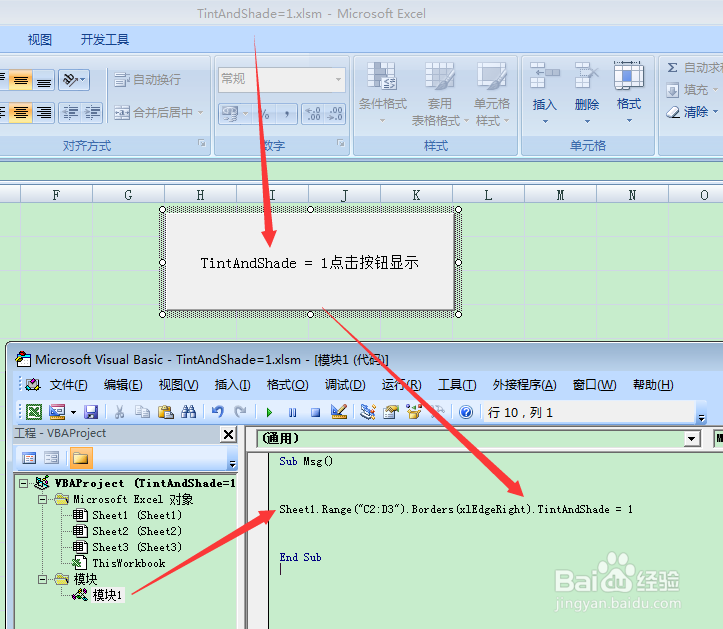Toggle bottom vertical align in ribbon
723x629 pixels.
[44, 81]
